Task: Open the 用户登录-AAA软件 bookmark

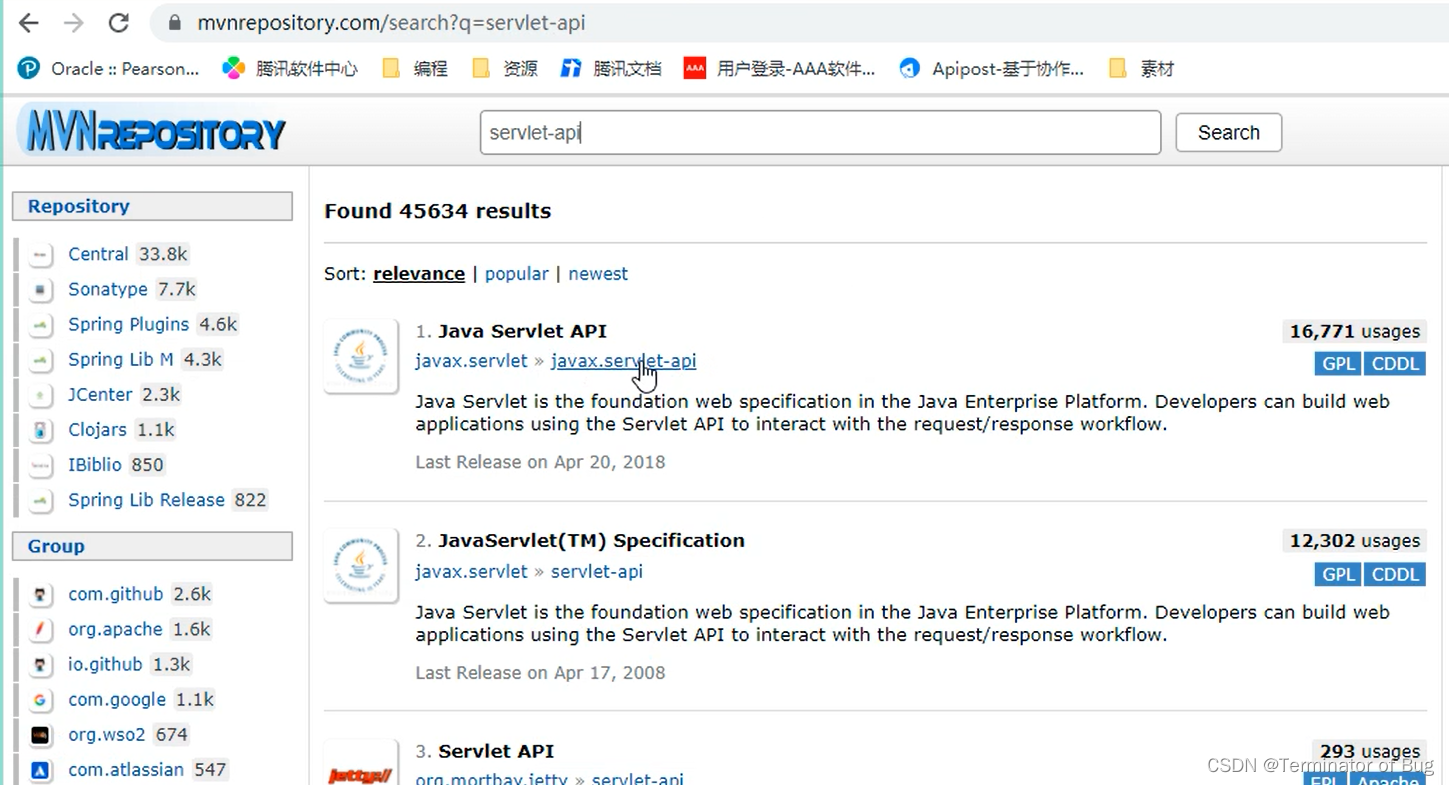Action: pos(780,68)
